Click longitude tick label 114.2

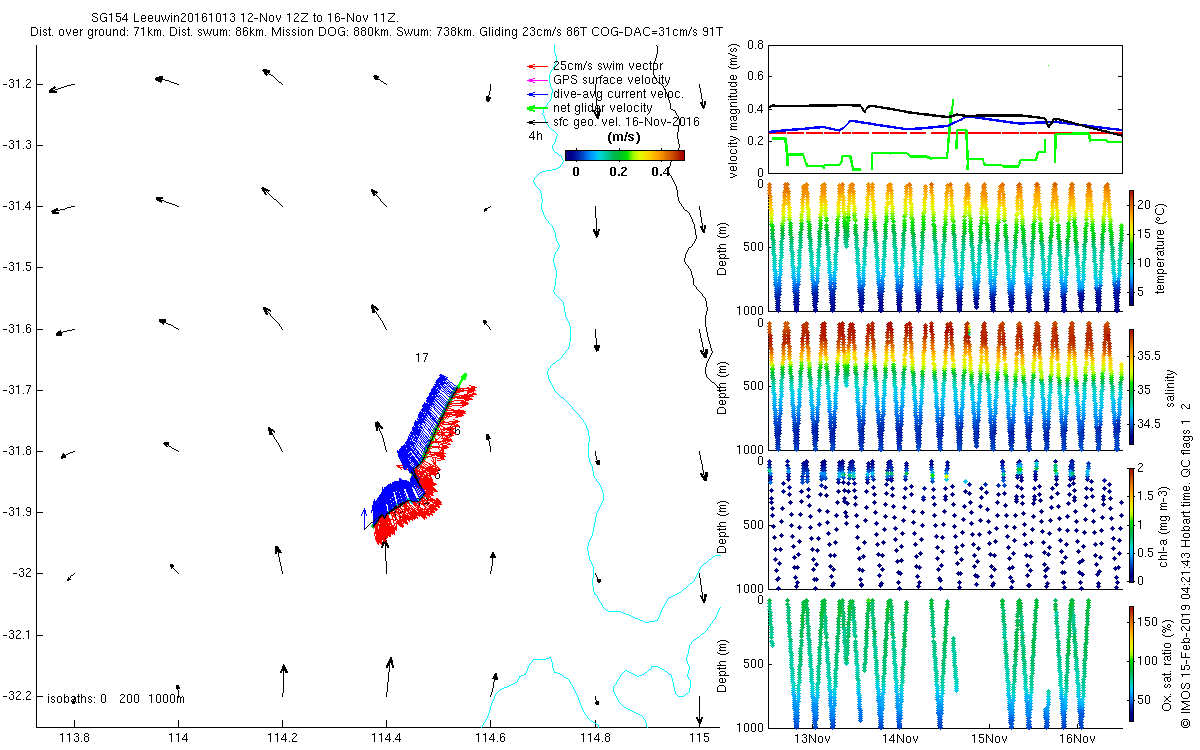pyautogui.click(x=282, y=739)
